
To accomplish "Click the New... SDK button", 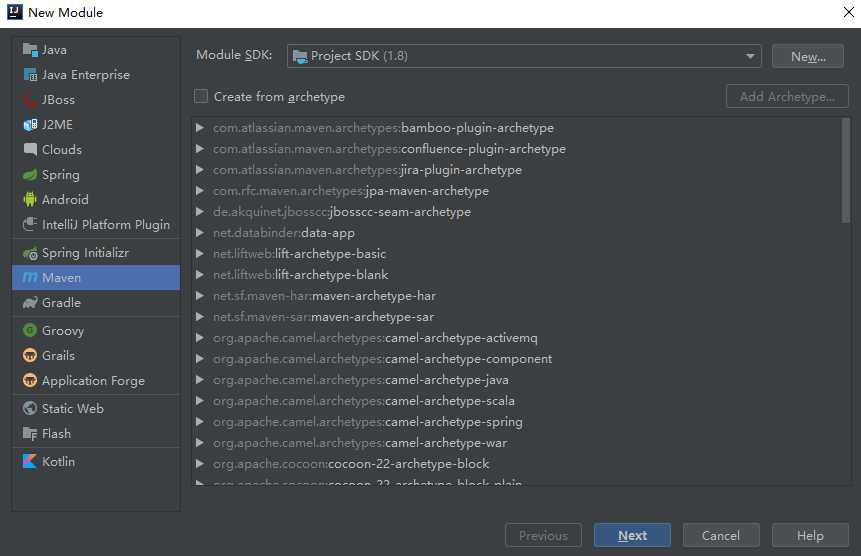I will point(808,57).
